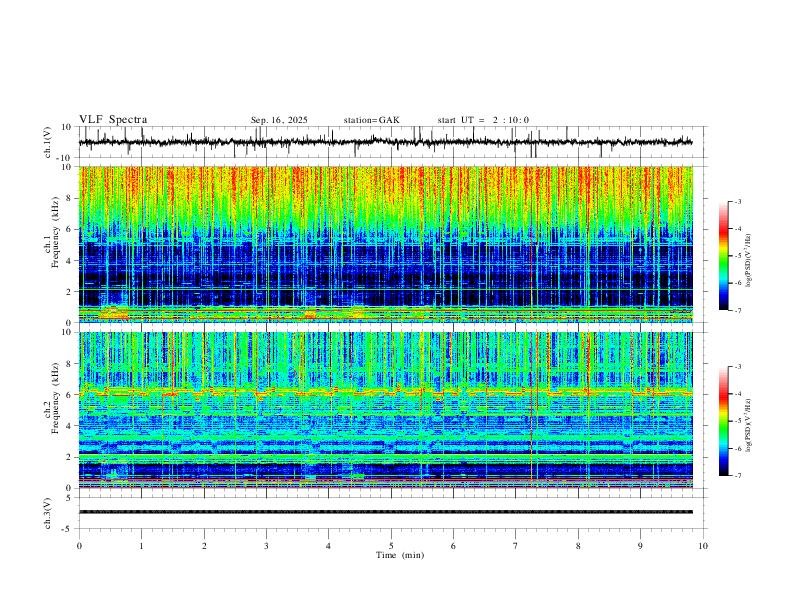792x612 pixels.
Task: Click the ch.2 spectrogram panel
Action: tap(385, 410)
